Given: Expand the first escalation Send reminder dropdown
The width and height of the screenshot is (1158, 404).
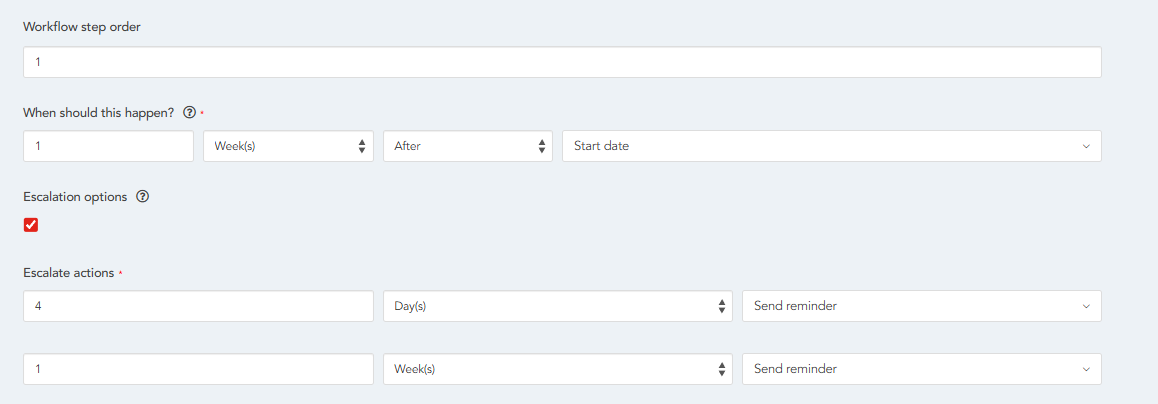Looking at the screenshot, I should tap(920, 306).
